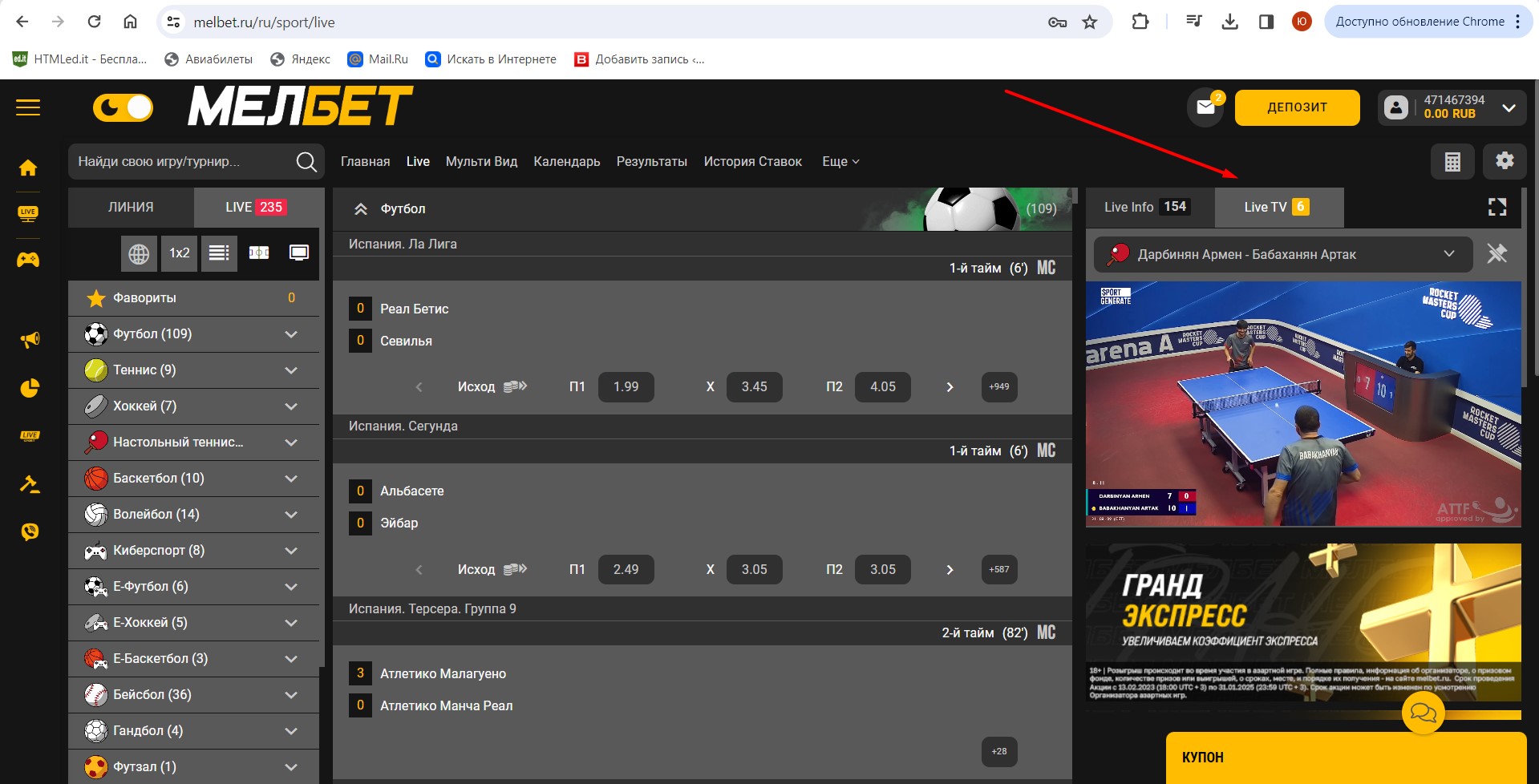Toggle the dark/light theme switch
Image resolution: width=1539 pixels, height=784 pixels.
[x=123, y=107]
